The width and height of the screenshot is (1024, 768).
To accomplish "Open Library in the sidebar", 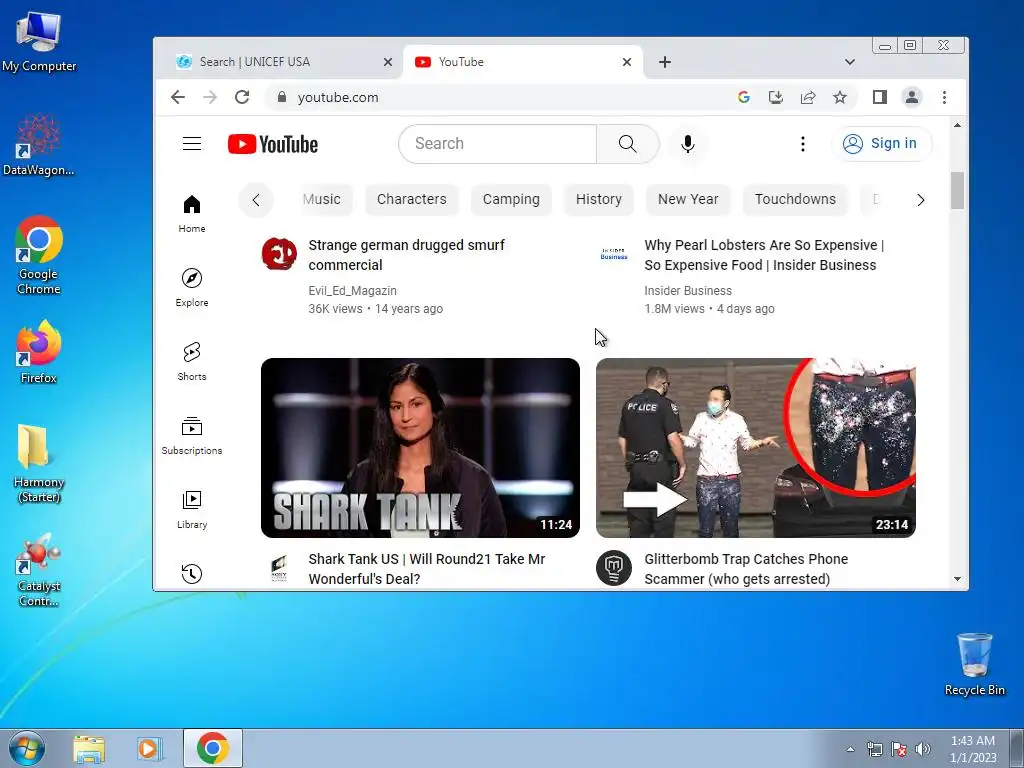I will click(x=192, y=509).
